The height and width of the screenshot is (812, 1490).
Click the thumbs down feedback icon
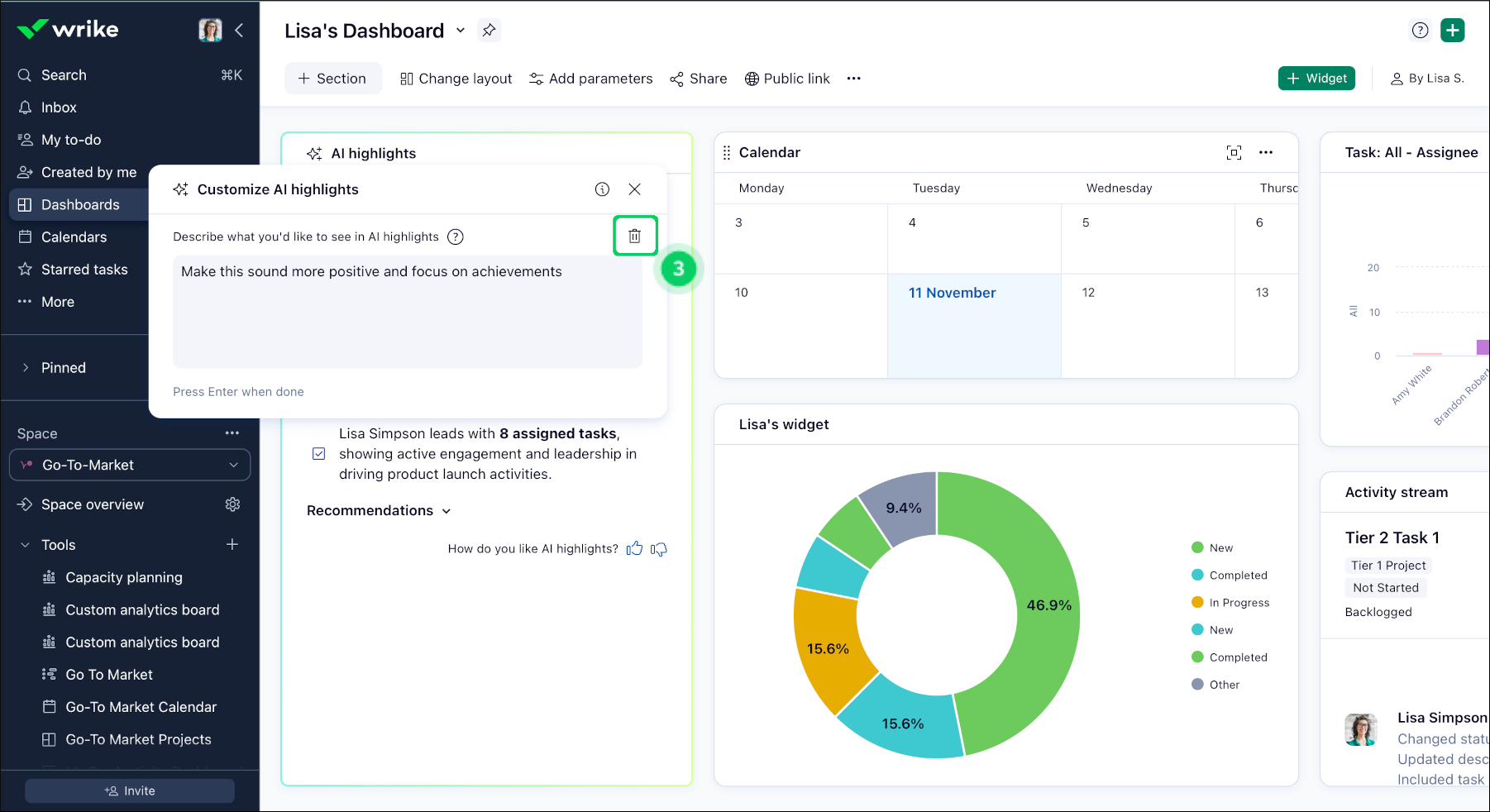[659, 549]
